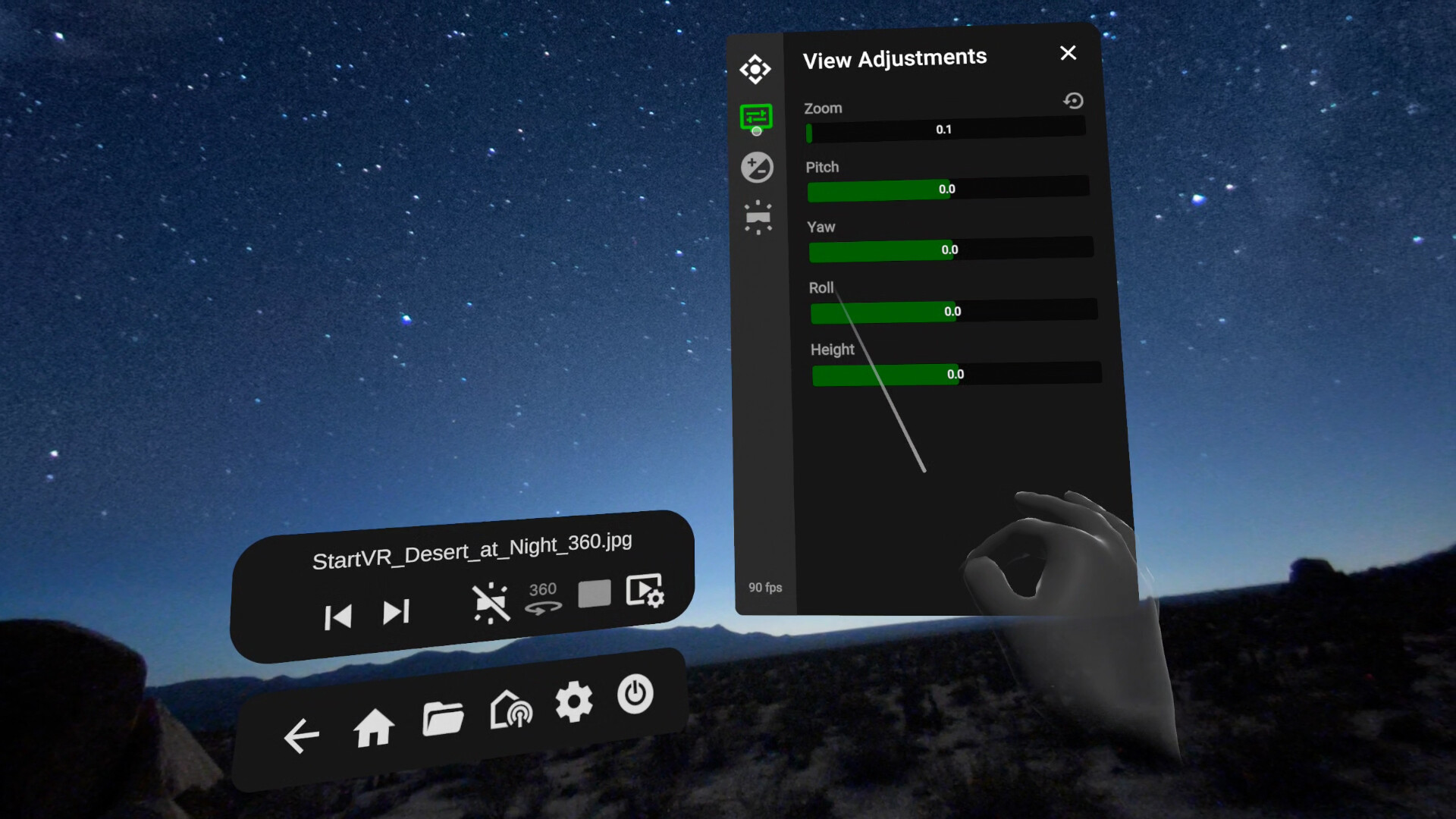Viewport: 1456px width, 819px height.
Task: Open the ambient lighting settings icon
Action: 758,218
